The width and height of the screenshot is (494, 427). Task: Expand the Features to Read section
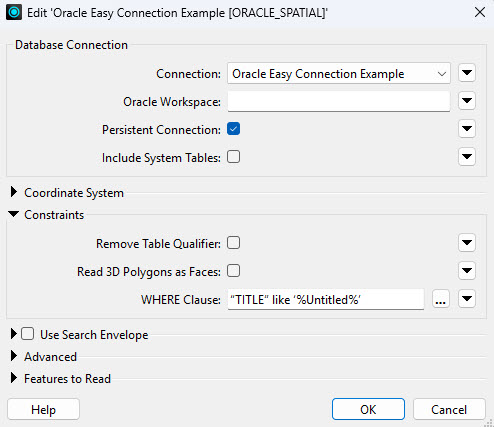coord(14,378)
